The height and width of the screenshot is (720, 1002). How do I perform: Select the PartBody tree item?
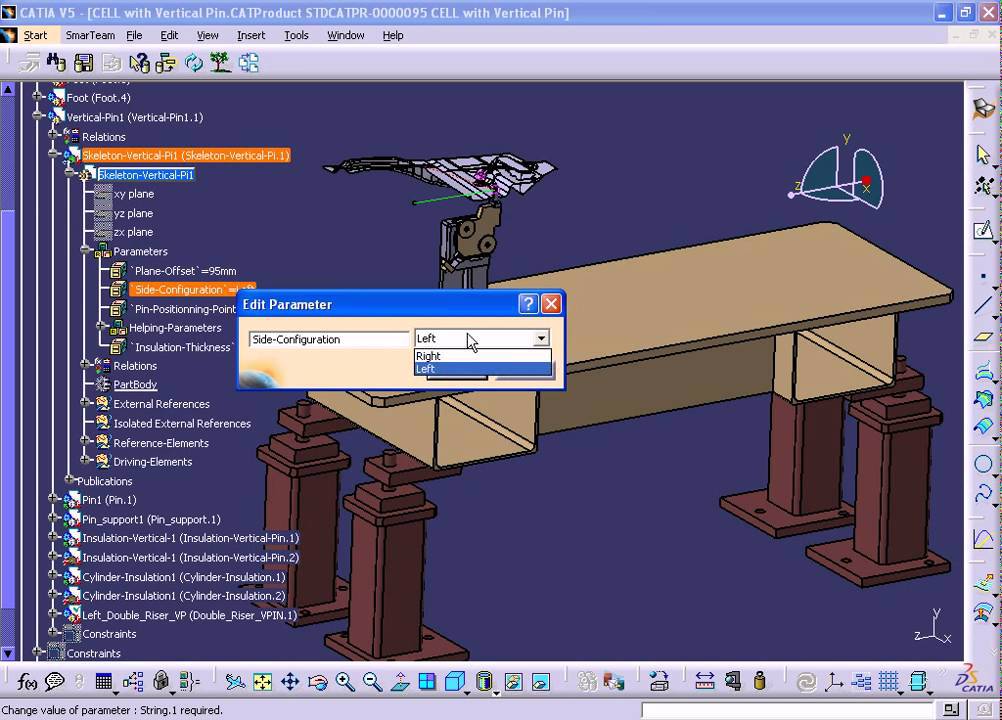point(135,385)
